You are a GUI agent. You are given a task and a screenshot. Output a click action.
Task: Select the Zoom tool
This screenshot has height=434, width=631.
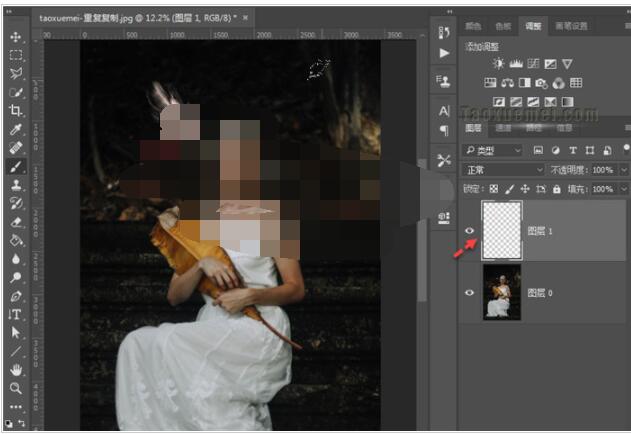(x=16, y=388)
